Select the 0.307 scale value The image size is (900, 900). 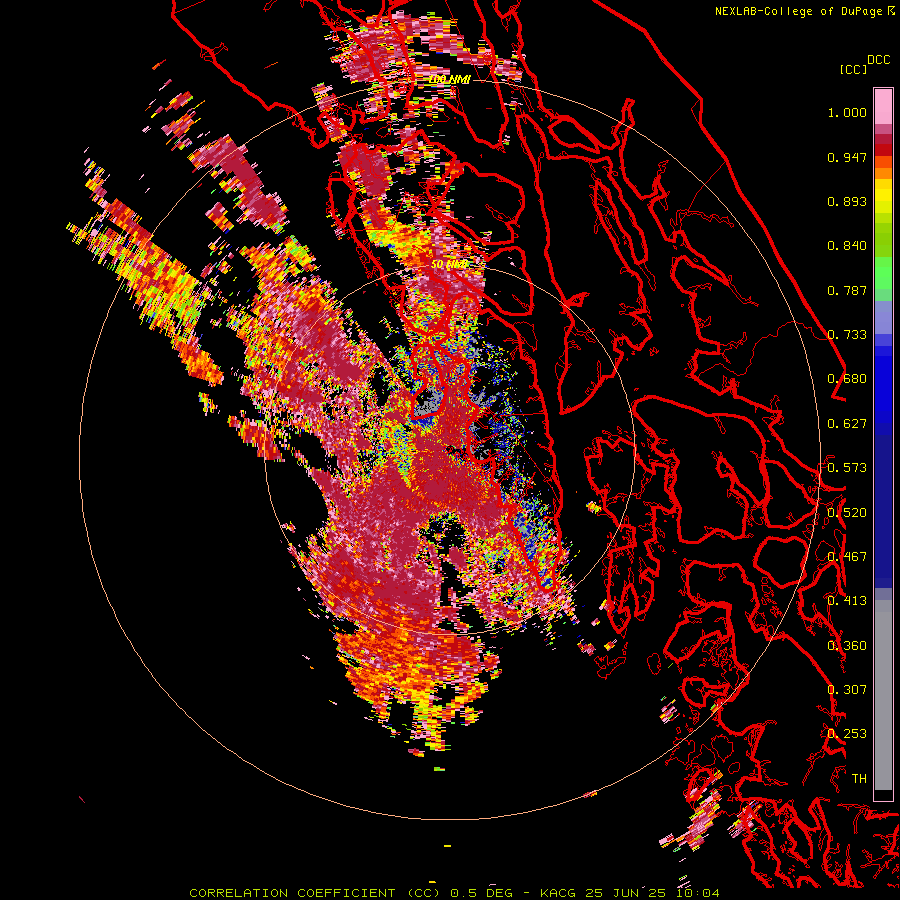pyautogui.click(x=847, y=690)
